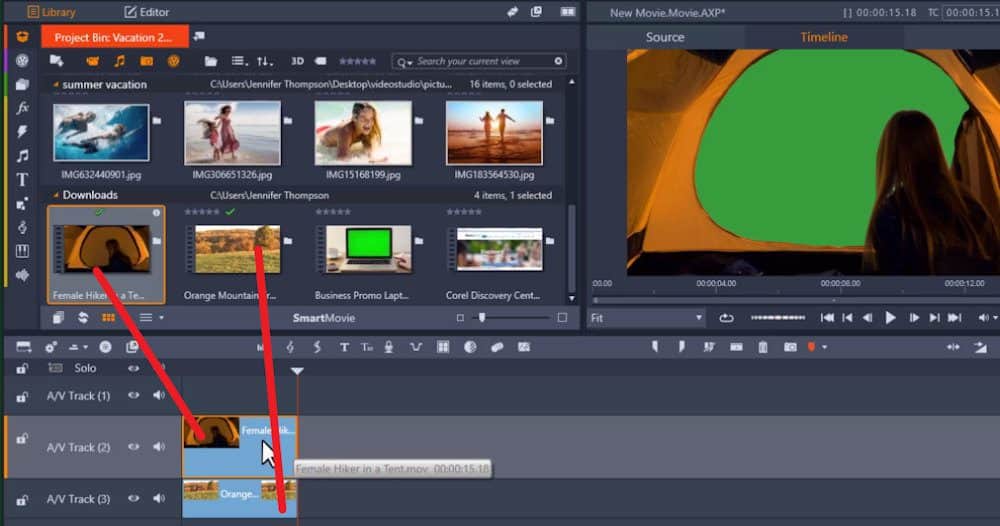1000x526 pixels.
Task: Select the Timeline preview tab
Action: pyautogui.click(x=824, y=37)
